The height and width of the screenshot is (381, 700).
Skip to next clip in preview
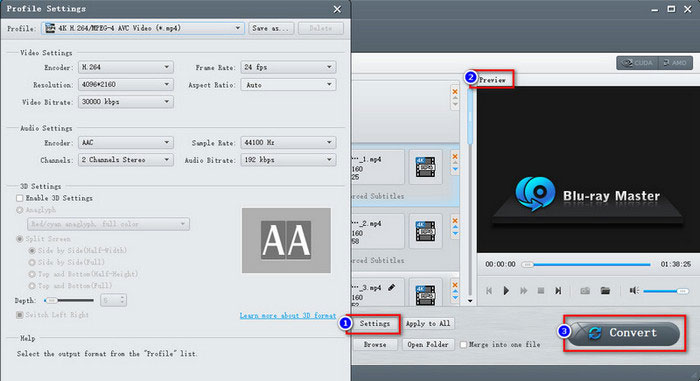[x=558, y=291]
